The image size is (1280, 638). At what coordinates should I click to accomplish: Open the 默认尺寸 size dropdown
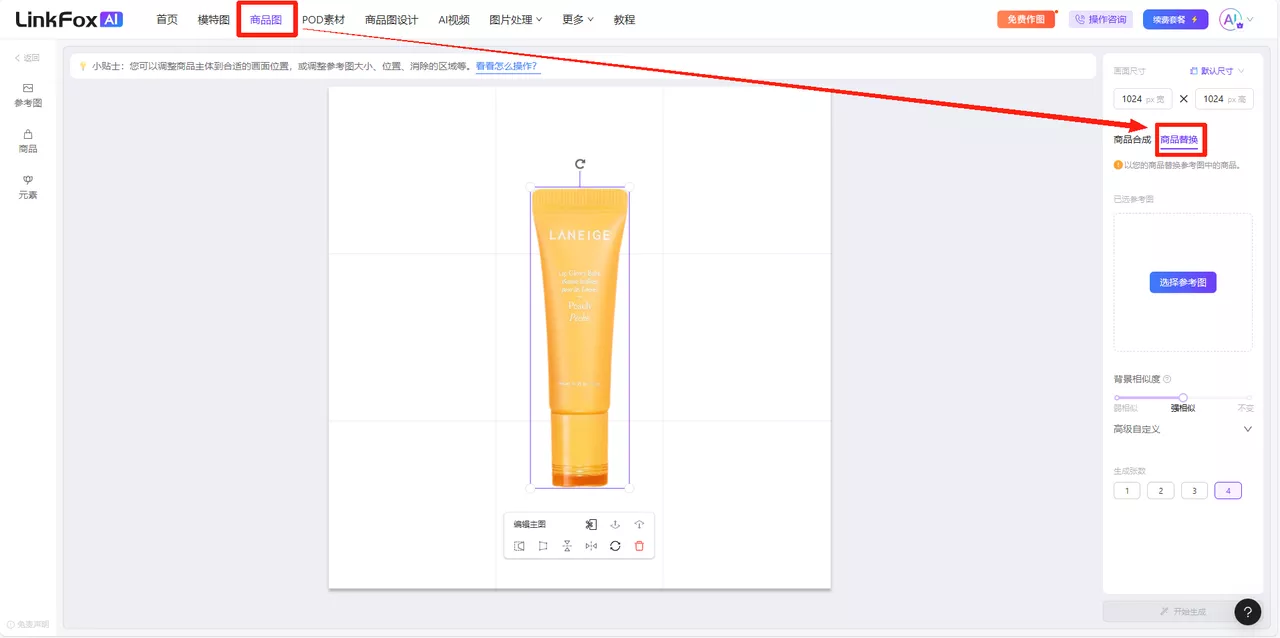[1217, 71]
